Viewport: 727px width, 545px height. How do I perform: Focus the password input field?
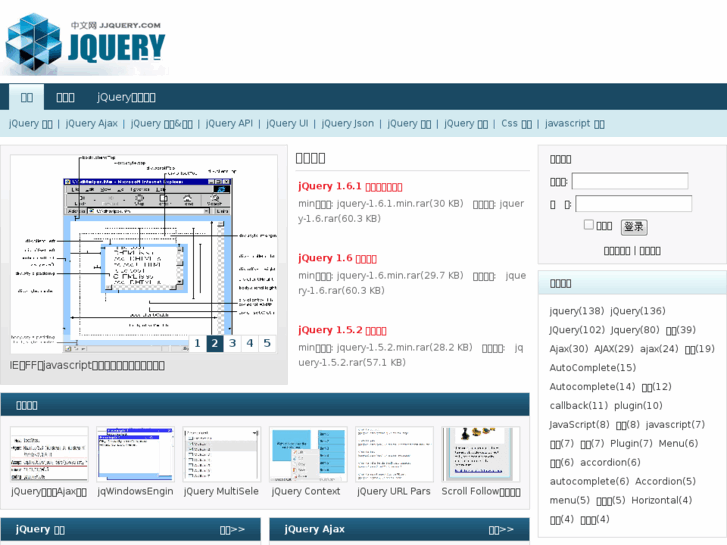point(633,204)
